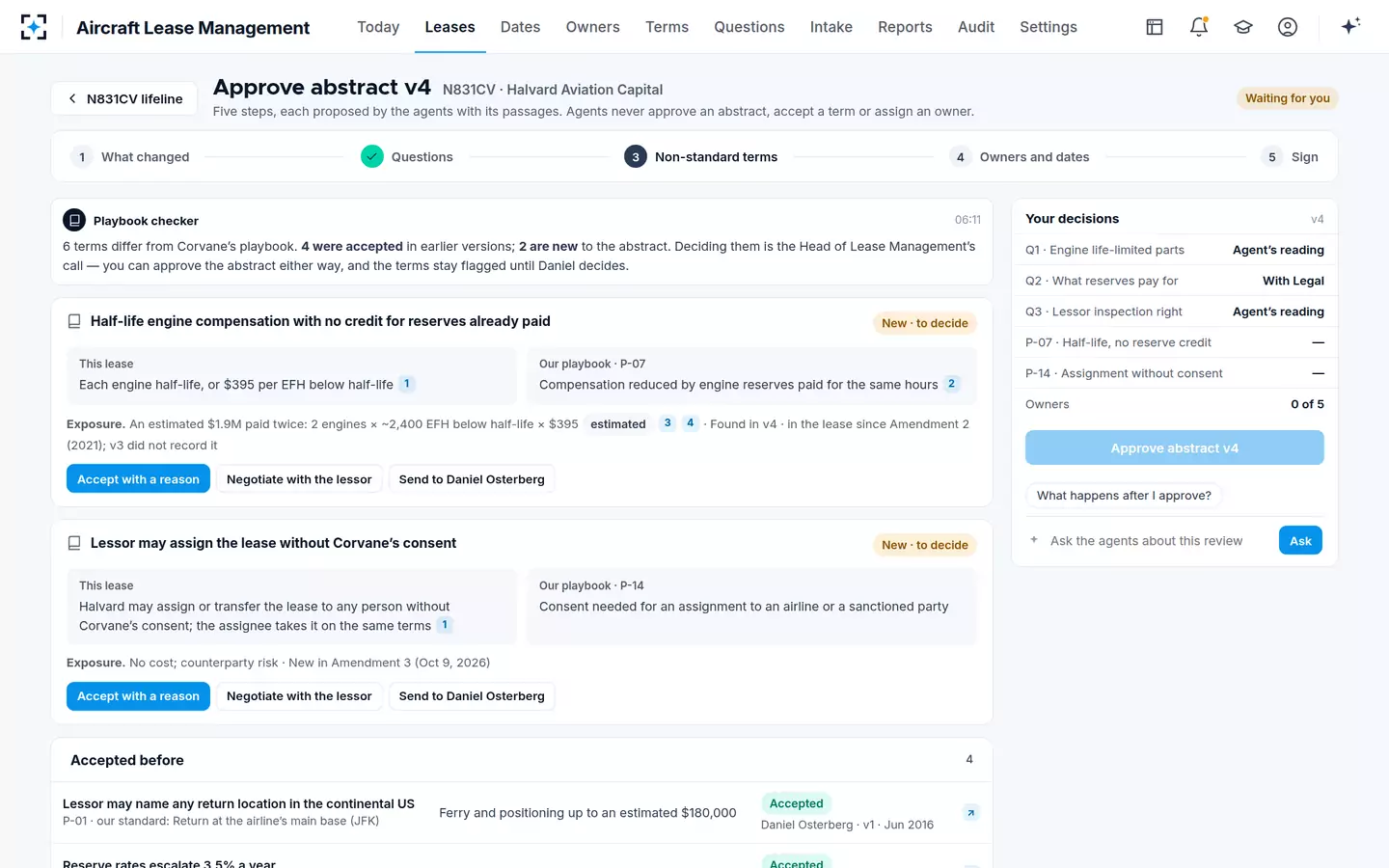Screen dimensions: 1389x868
Task: Open the Settings tab
Action: 1049,27
